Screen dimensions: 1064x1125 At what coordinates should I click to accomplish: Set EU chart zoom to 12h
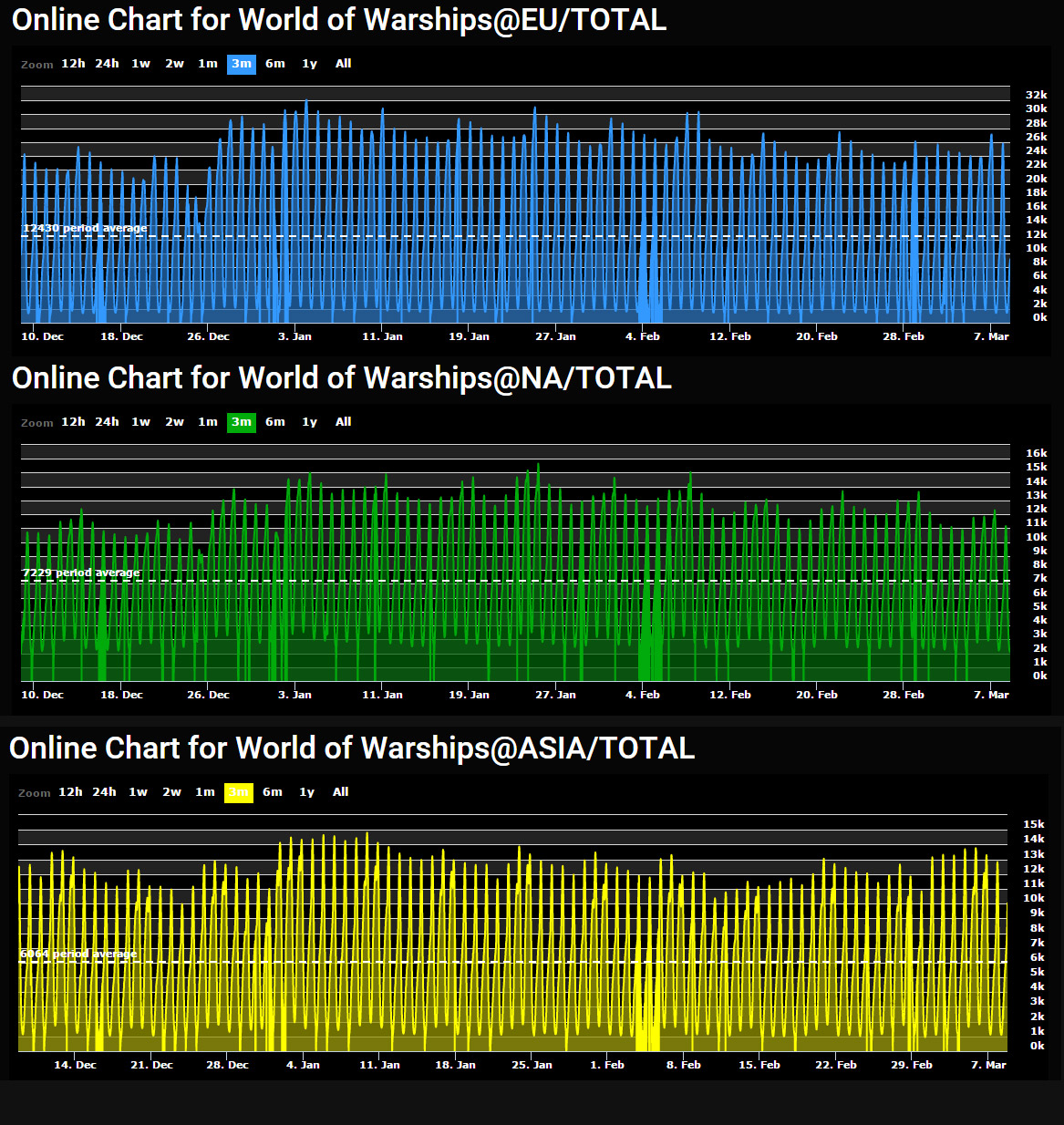coord(73,64)
